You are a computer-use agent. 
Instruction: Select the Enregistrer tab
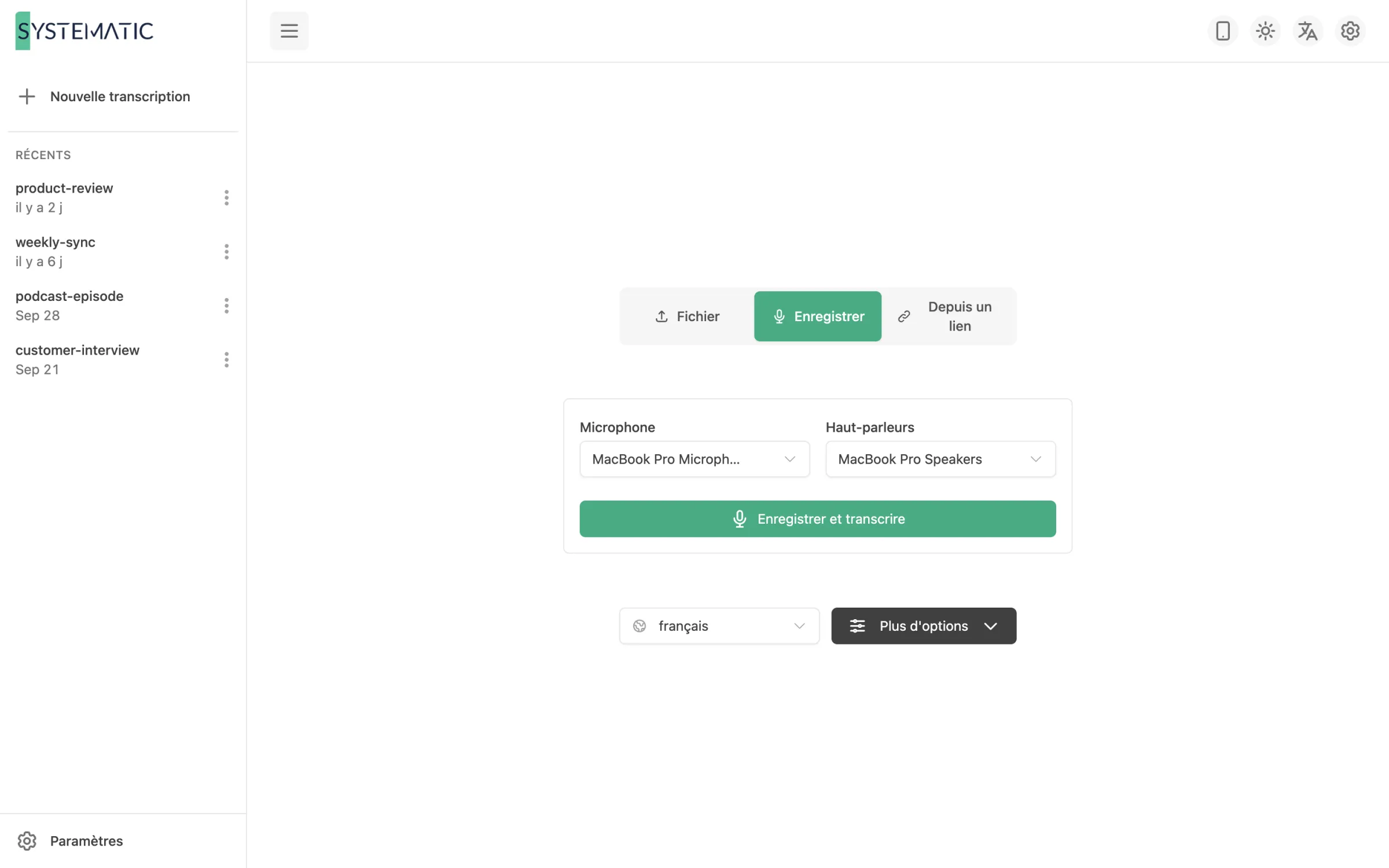[x=817, y=317]
